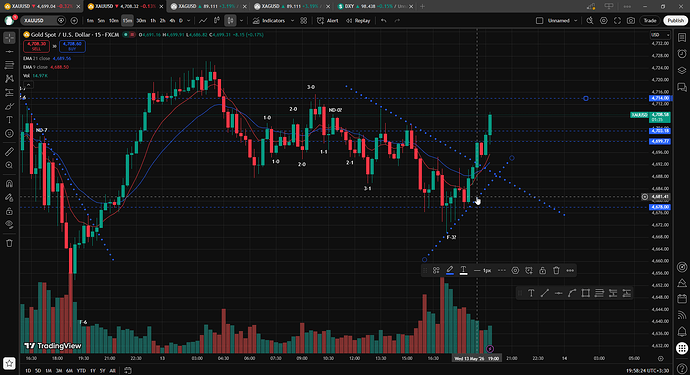The image size is (690, 375).
Task: Lock the selected drawing
Action: [543, 270]
